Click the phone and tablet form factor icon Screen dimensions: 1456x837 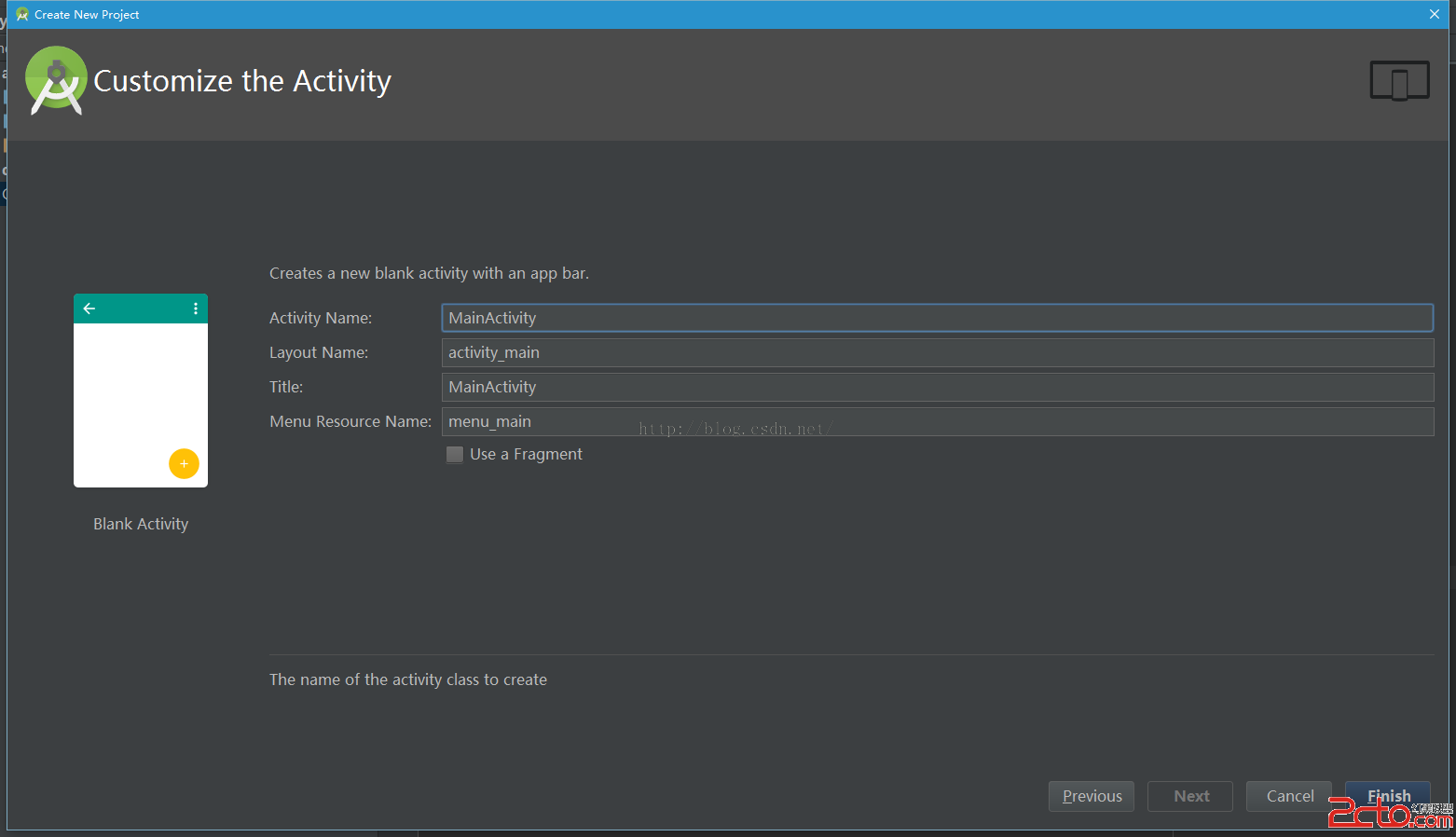click(1399, 81)
